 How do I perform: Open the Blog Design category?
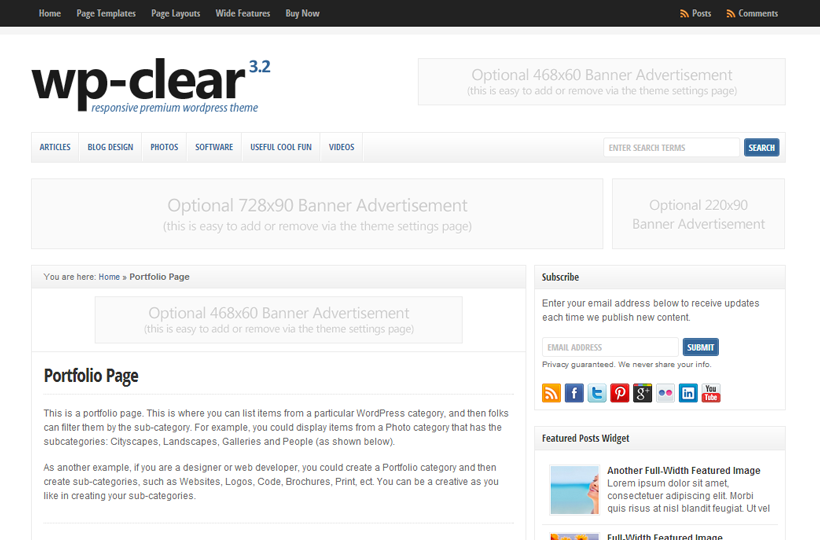[110, 147]
